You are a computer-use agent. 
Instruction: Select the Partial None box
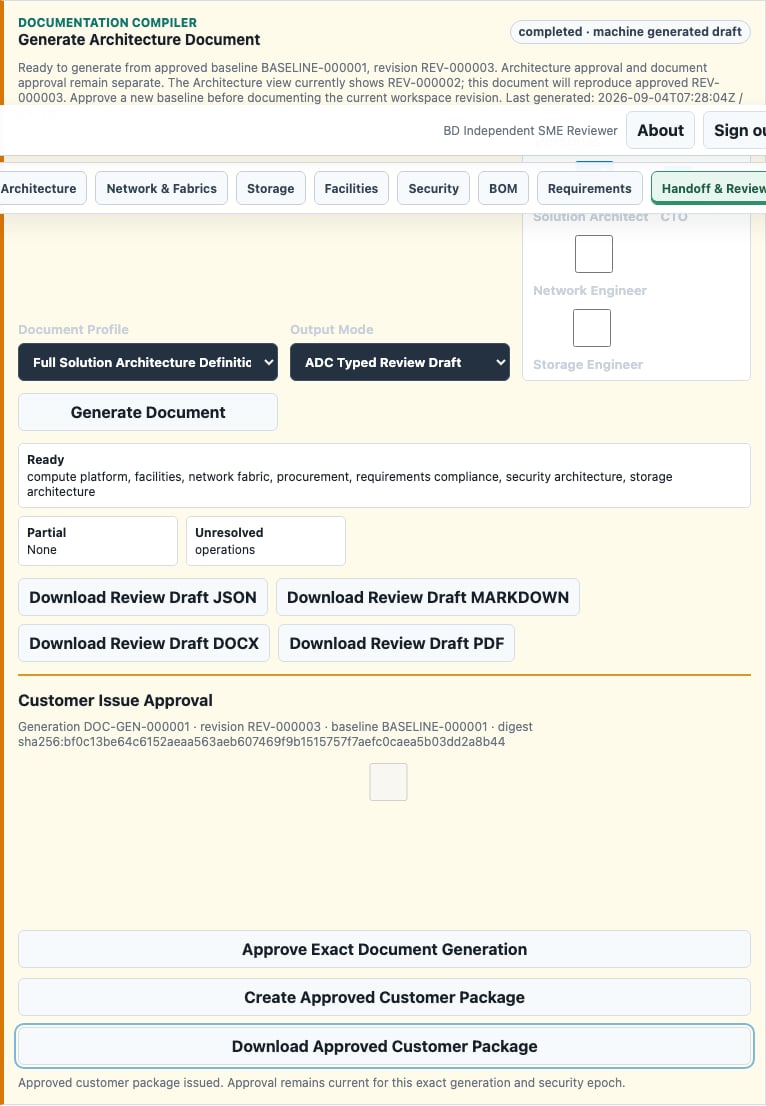98,541
